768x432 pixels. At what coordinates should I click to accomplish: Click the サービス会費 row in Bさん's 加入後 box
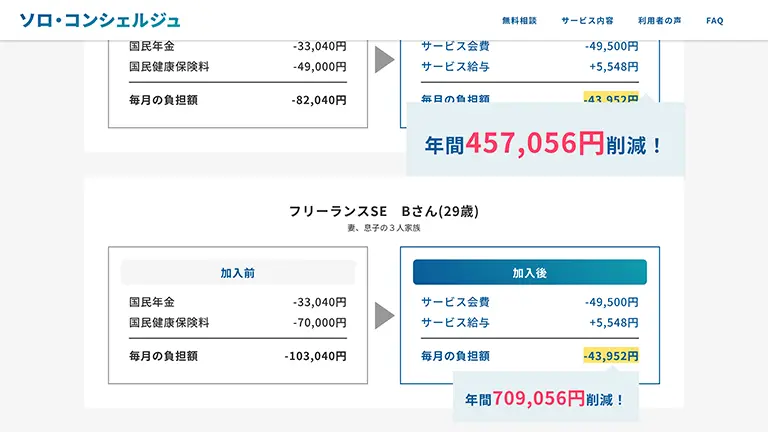[x=529, y=302]
